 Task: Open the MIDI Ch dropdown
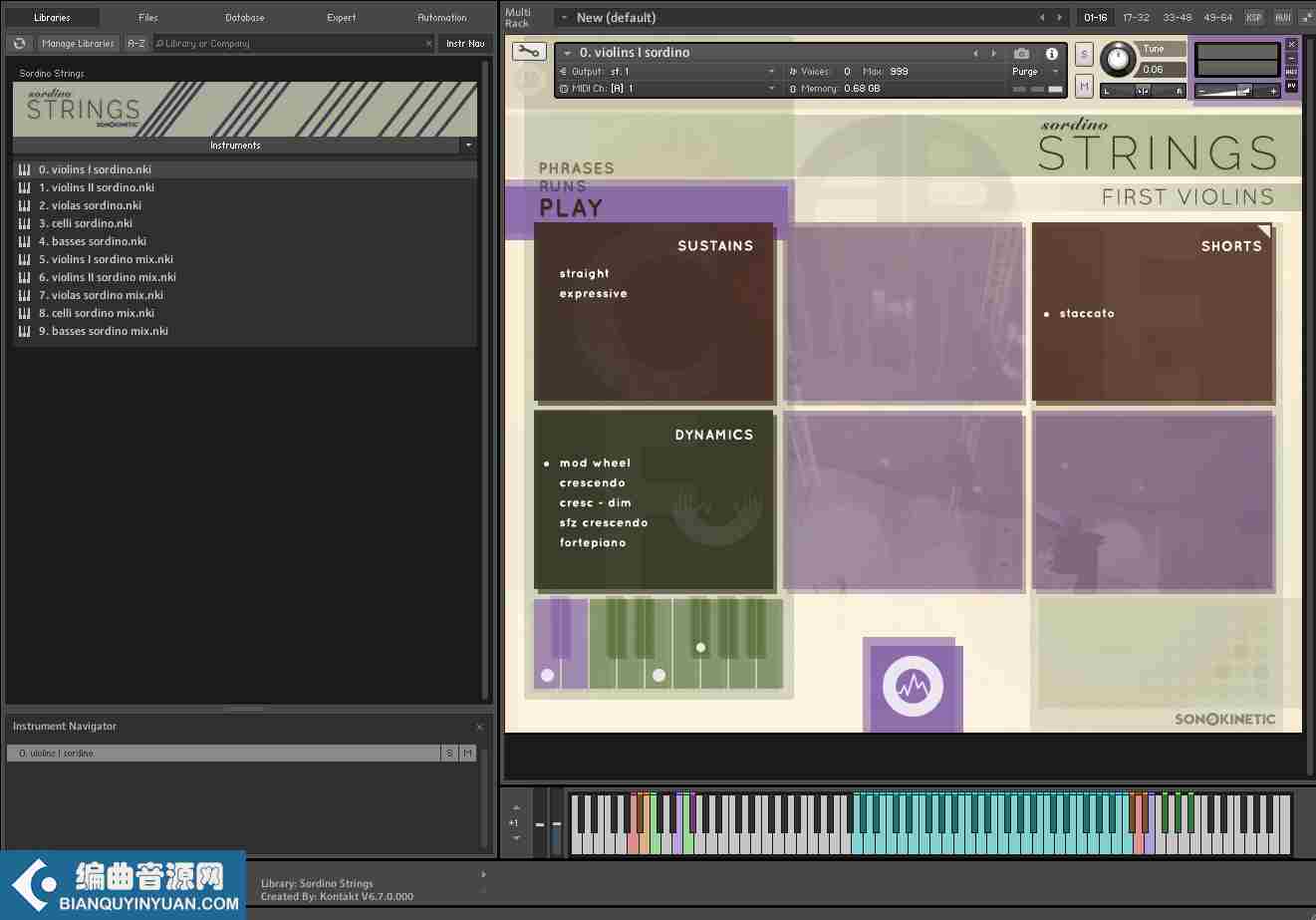(667, 89)
